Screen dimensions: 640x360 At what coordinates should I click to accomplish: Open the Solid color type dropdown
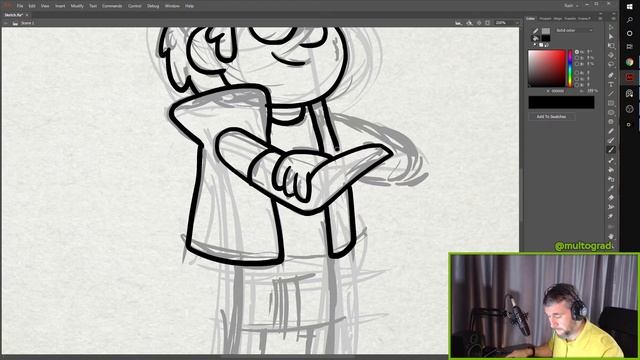click(574, 31)
